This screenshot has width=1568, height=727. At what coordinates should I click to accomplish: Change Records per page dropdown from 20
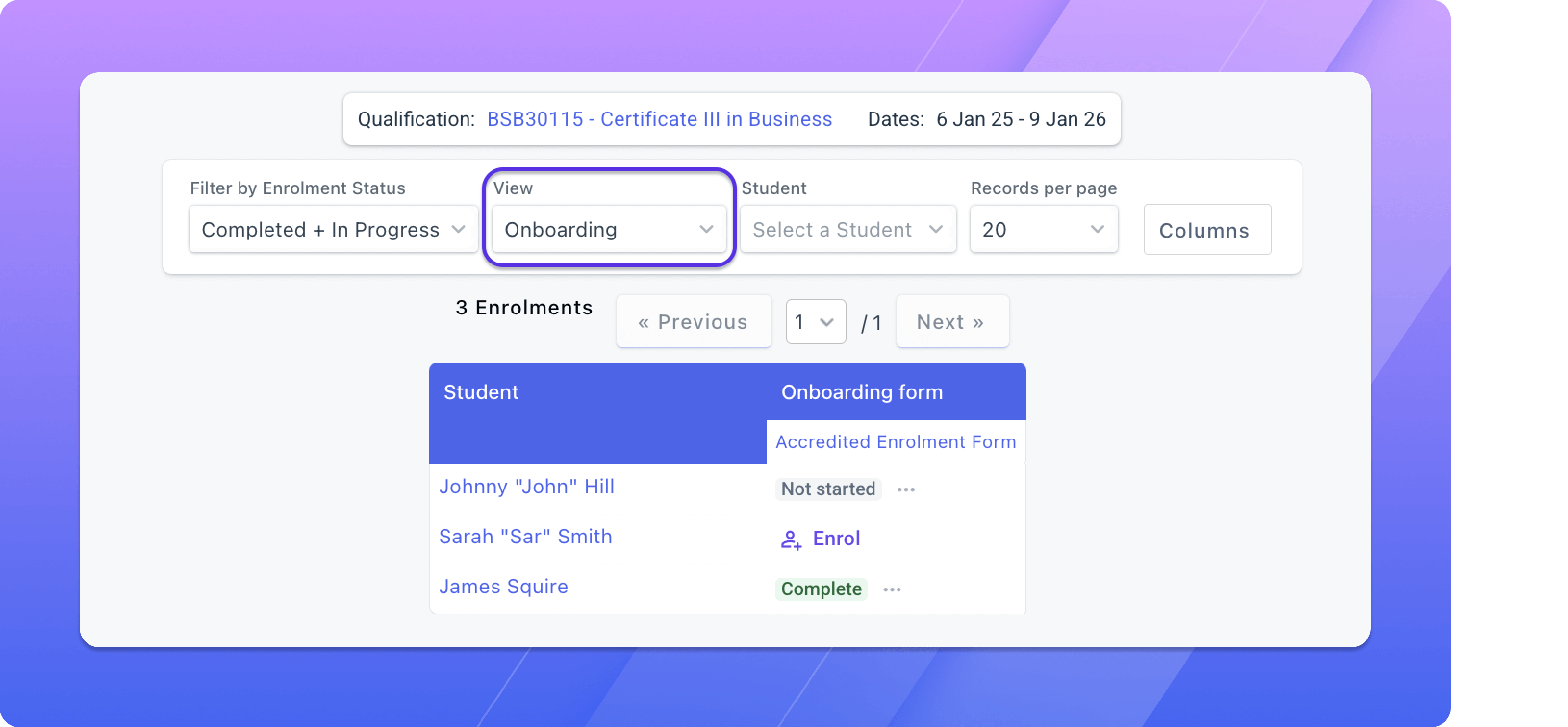click(1043, 229)
